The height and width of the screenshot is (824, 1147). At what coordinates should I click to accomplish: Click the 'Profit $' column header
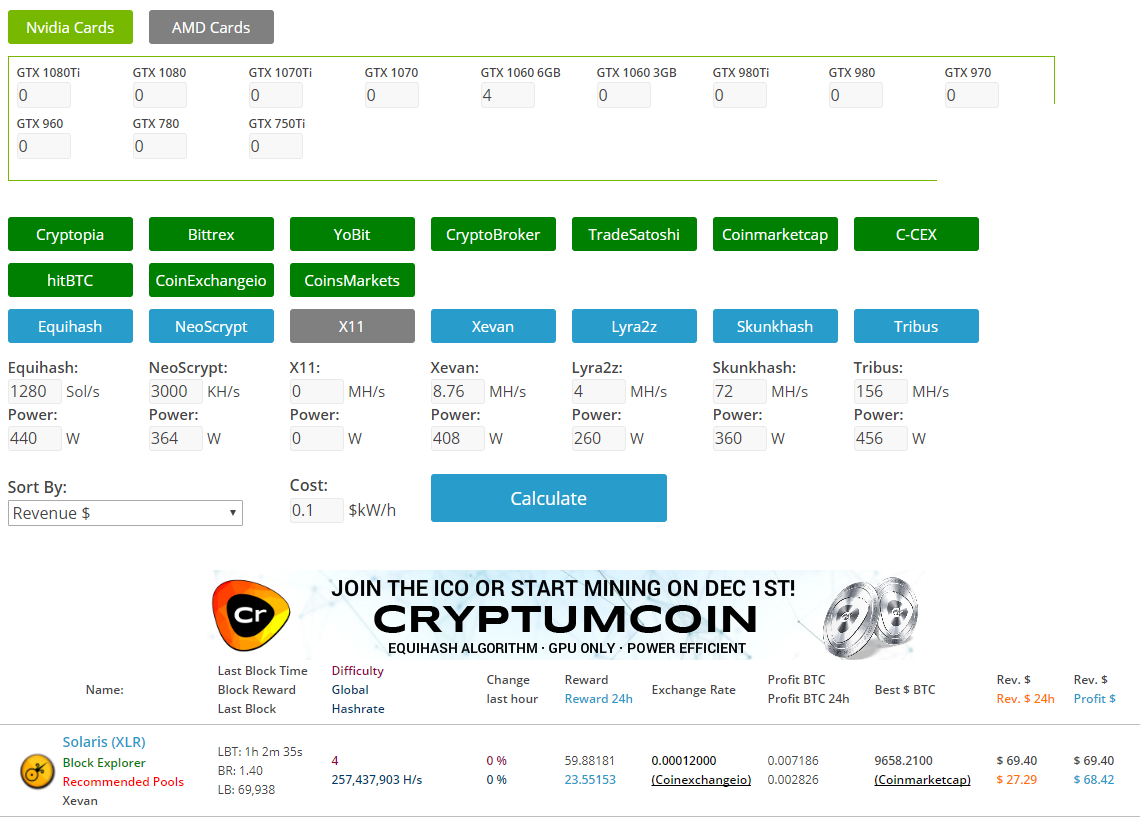[x=1094, y=699]
